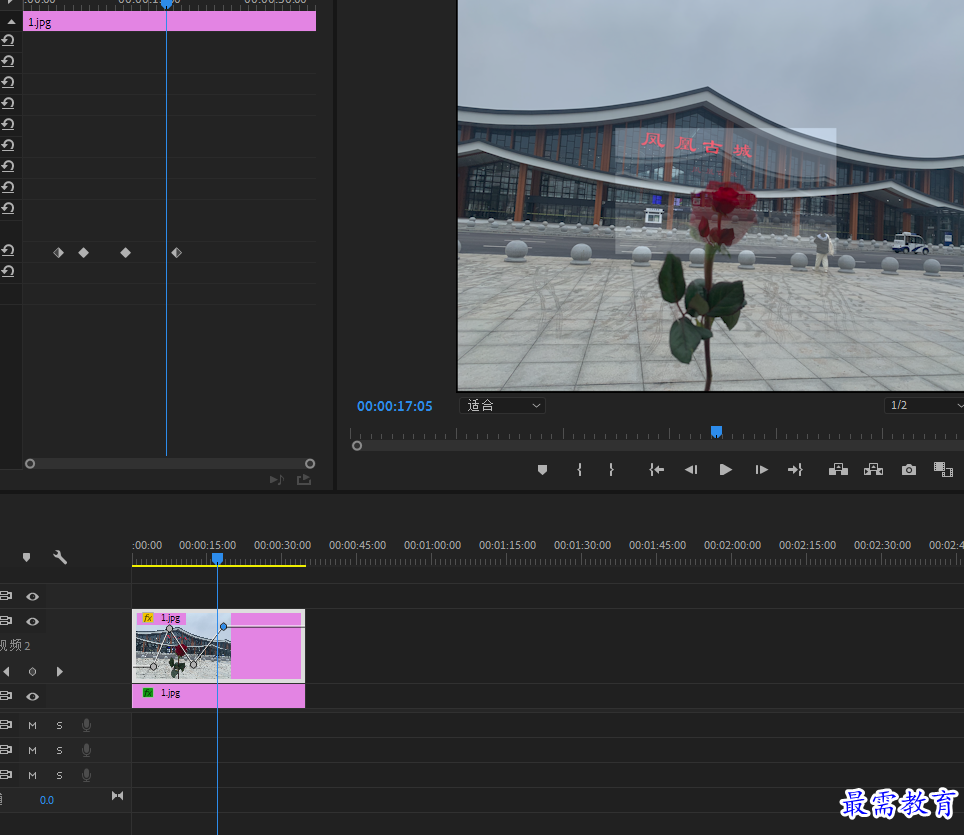
Task: Click 00:01:00:00 on the timeline ruler
Action: pyautogui.click(x=432, y=545)
